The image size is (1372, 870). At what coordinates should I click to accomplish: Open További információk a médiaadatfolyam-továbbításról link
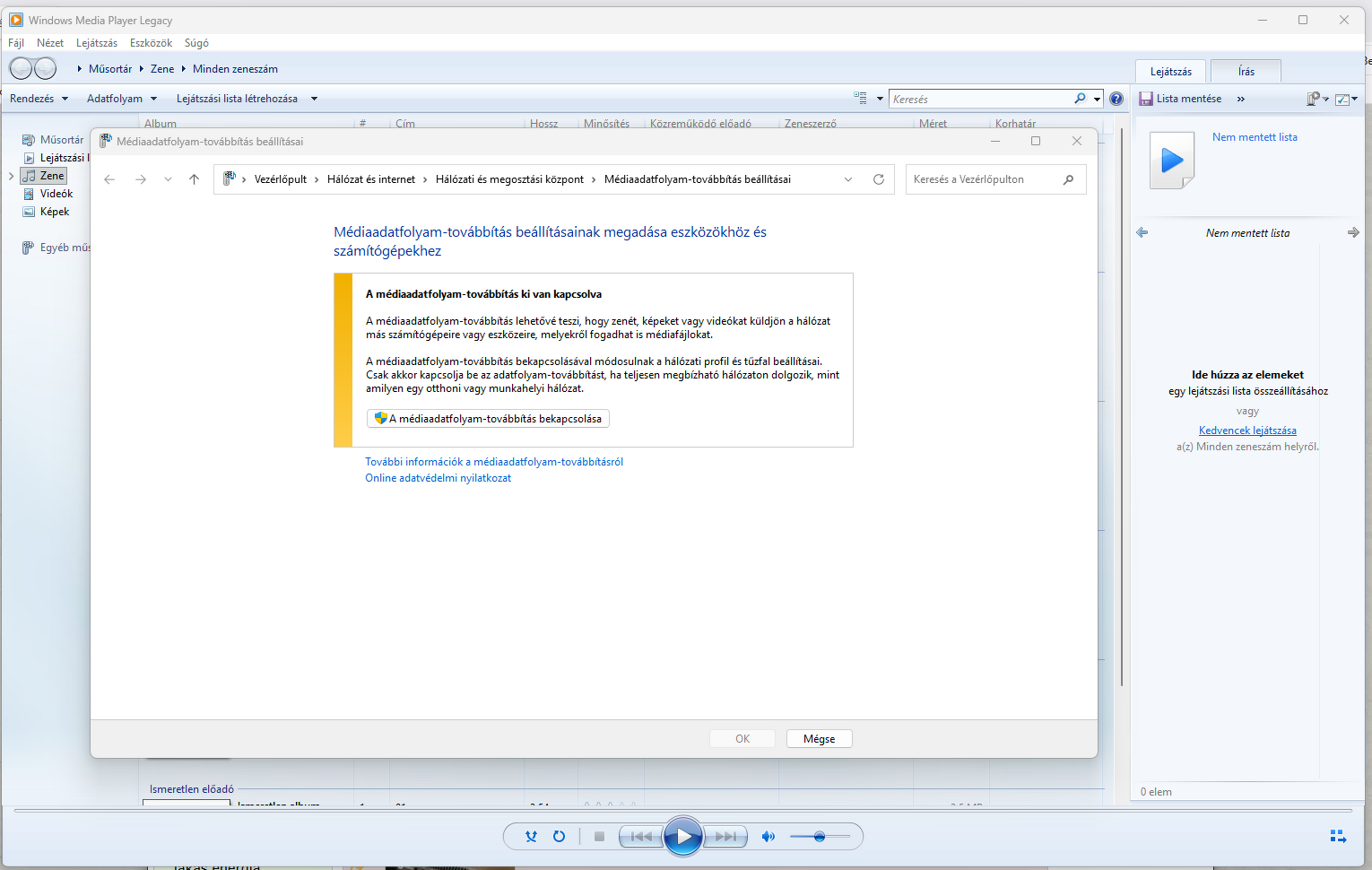(x=494, y=462)
